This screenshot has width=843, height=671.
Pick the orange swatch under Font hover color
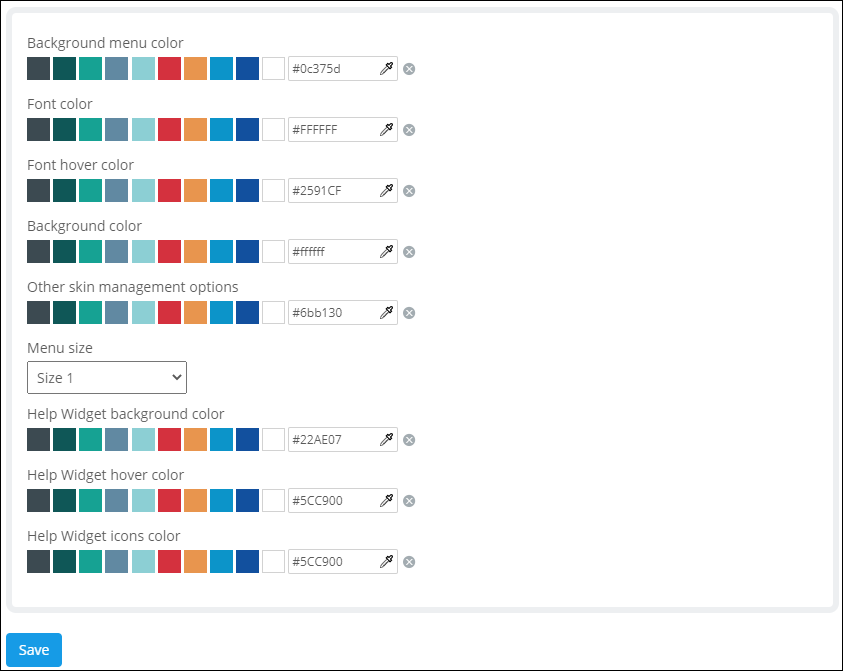click(195, 190)
